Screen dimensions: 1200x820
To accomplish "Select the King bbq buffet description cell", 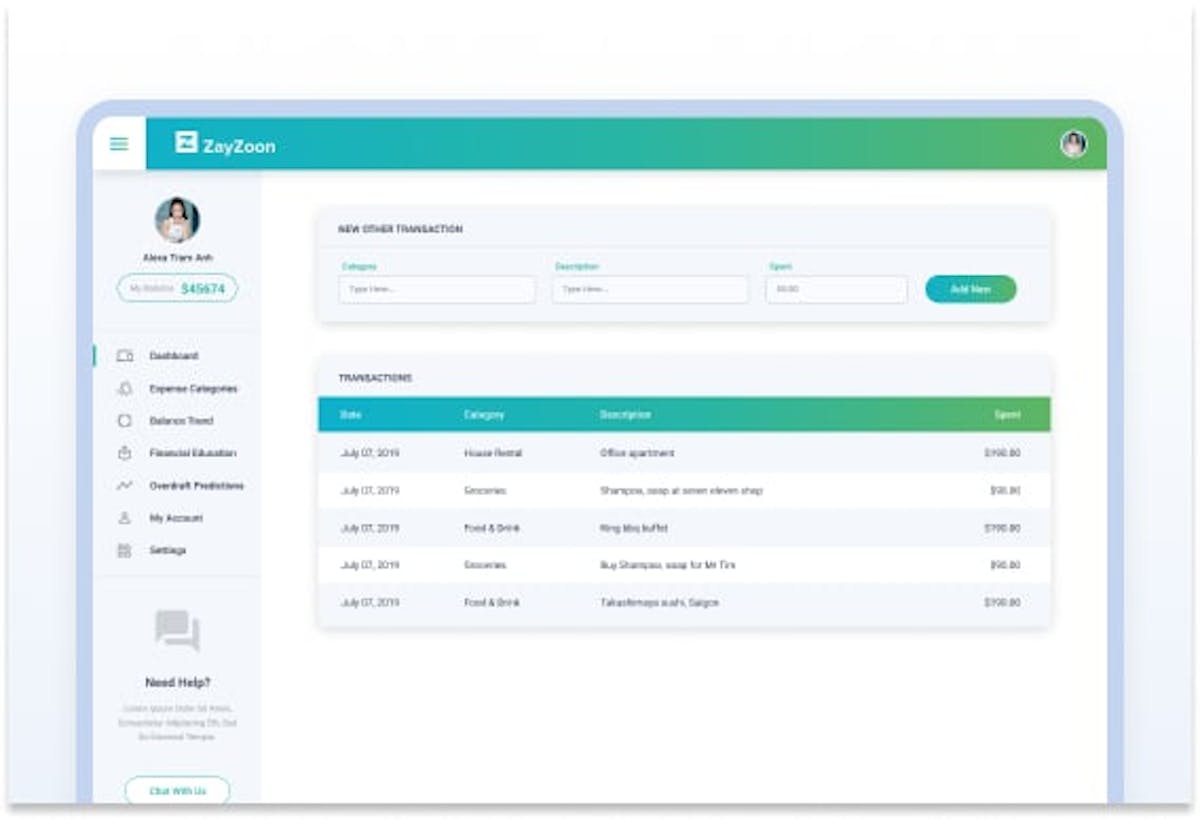I will pyautogui.click(x=634, y=528).
